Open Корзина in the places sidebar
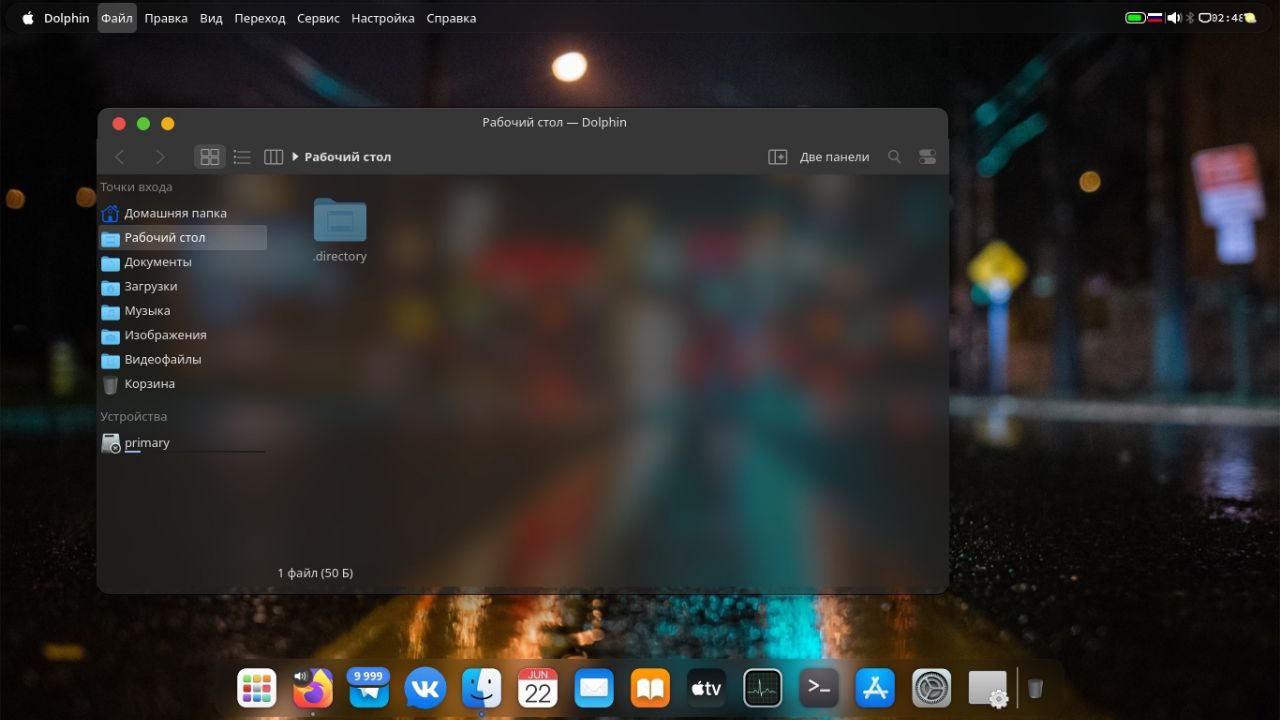 coord(183,384)
